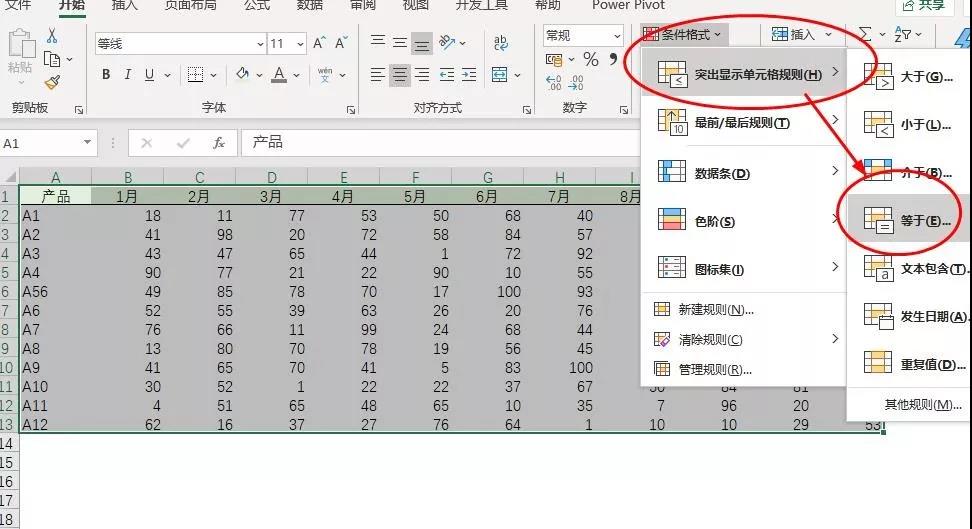Toggle Italic formatting
Screen dimensions: 972x529
[x=128, y=75]
